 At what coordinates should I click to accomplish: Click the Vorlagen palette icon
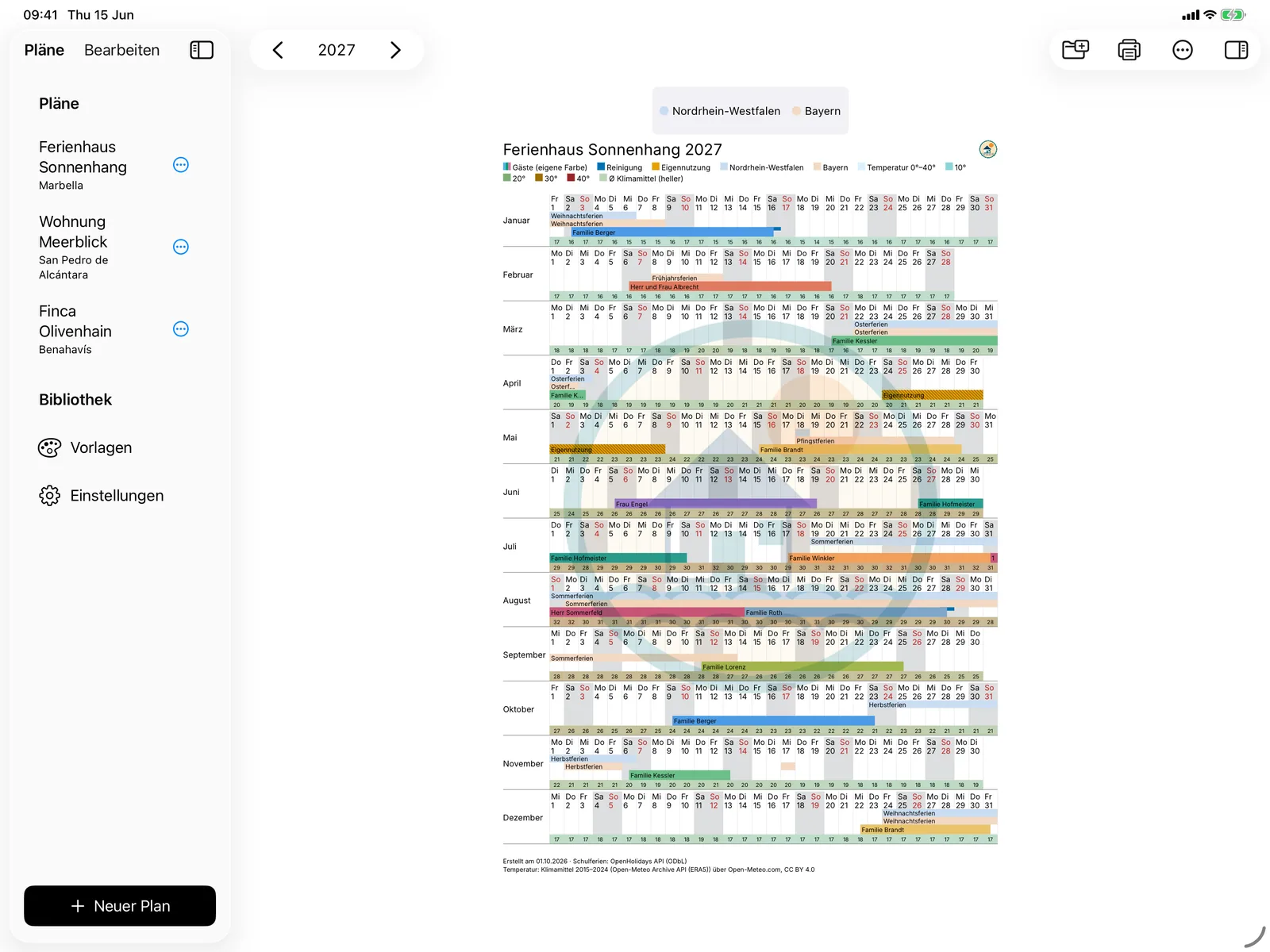49,447
